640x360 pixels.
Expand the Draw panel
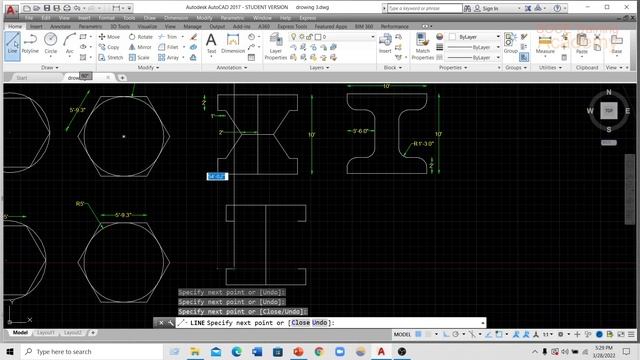pos(49,67)
